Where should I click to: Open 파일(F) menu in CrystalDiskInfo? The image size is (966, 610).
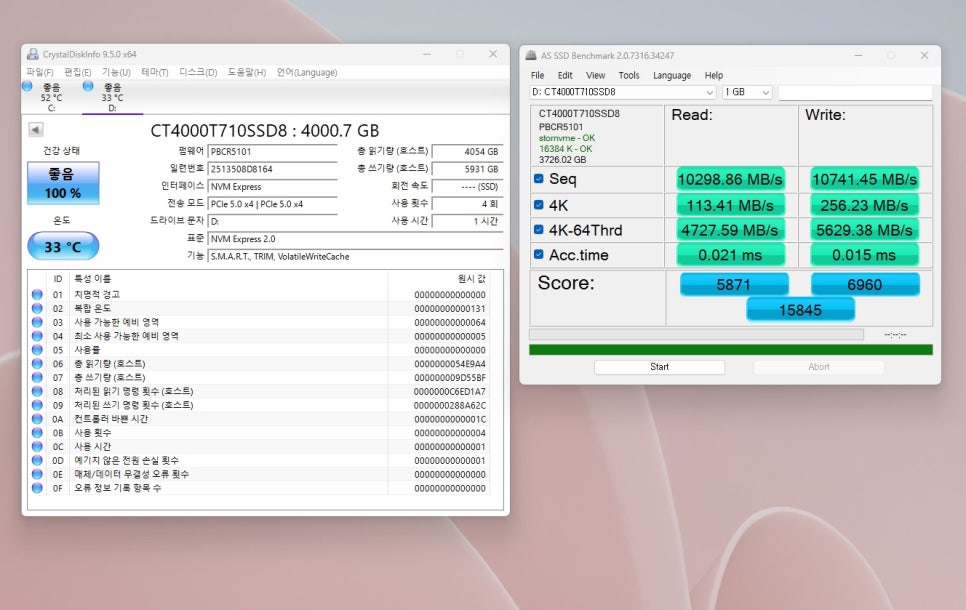pyautogui.click(x=39, y=72)
